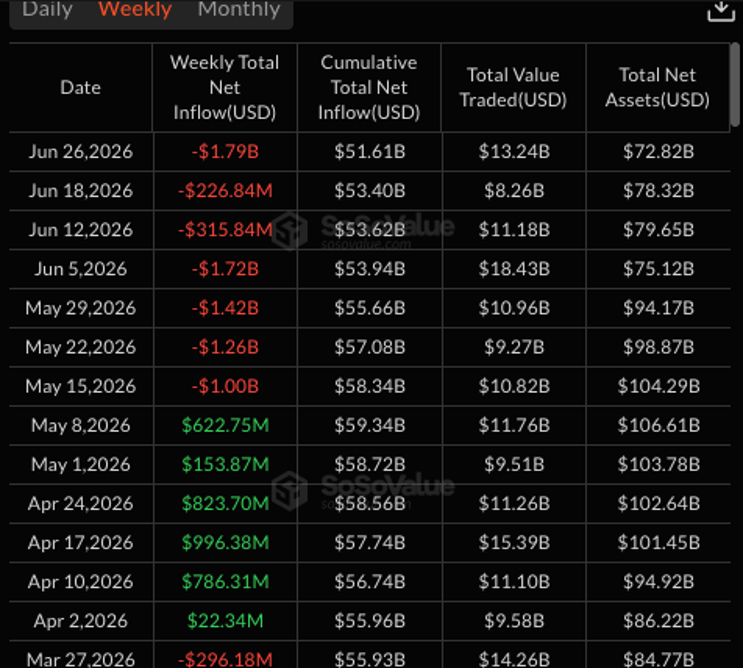The height and width of the screenshot is (668, 743).
Task: Select the Jun 12,2026 date cell
Action: pos(81,230)
